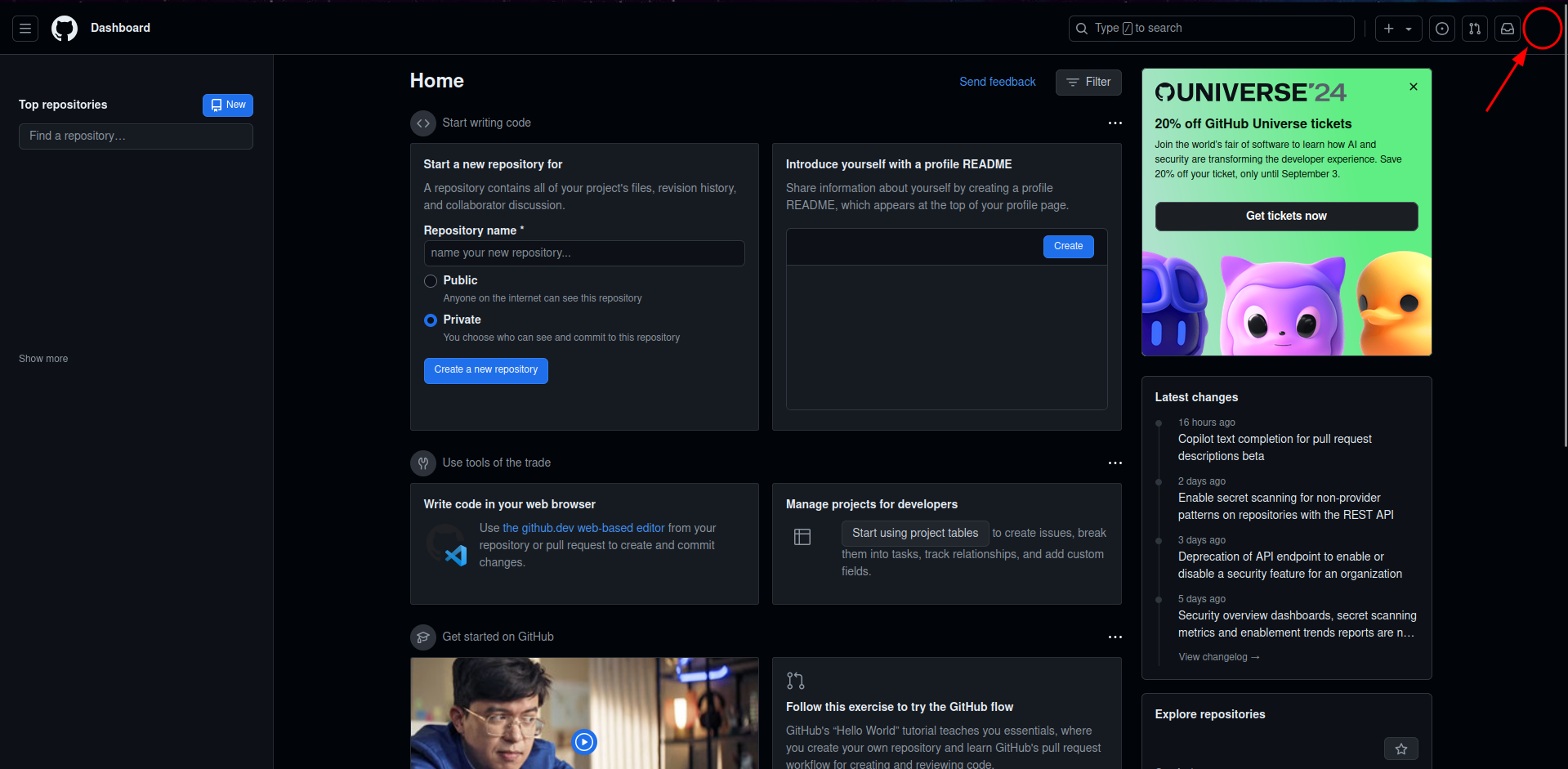This screenshot has width=1568, height=769.
Task: Open Security overview dashboards changelog entry
Action: (1298, 624)
